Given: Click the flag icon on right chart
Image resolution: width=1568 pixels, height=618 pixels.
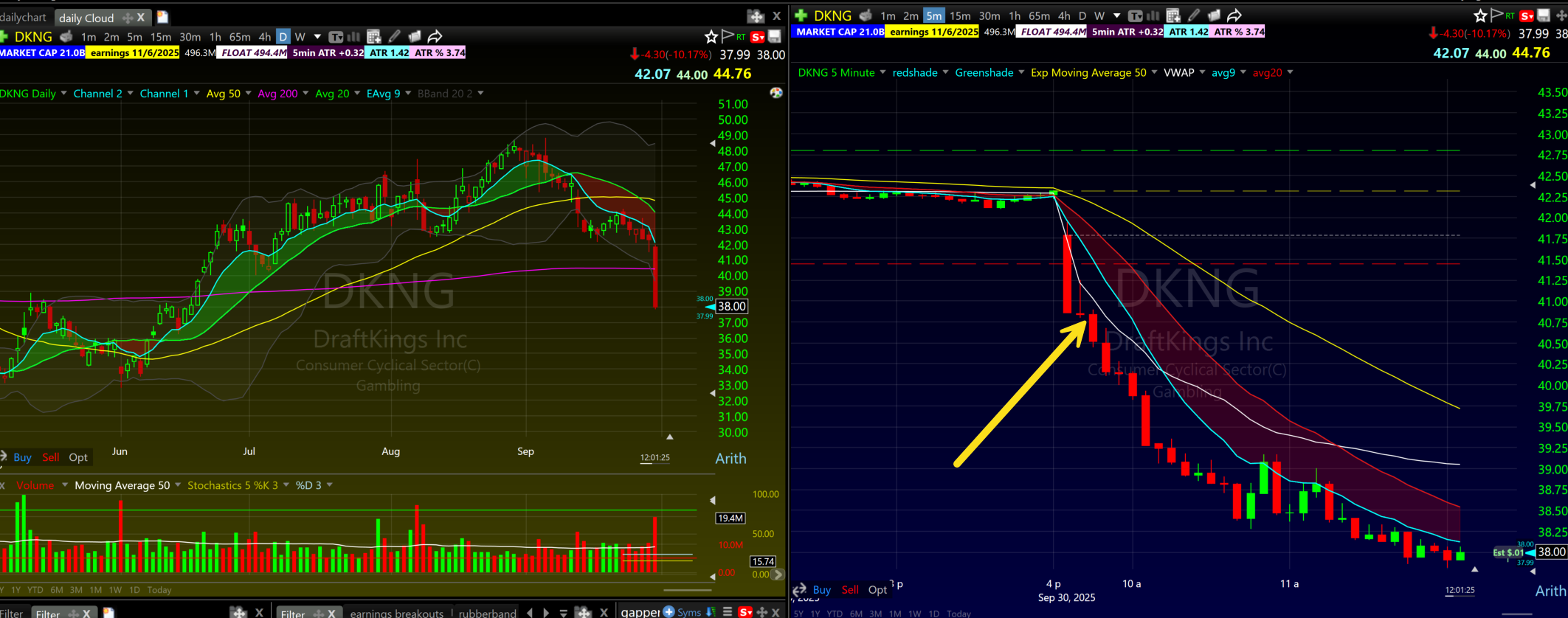Looking at the screenshot, I should 1497,15.
